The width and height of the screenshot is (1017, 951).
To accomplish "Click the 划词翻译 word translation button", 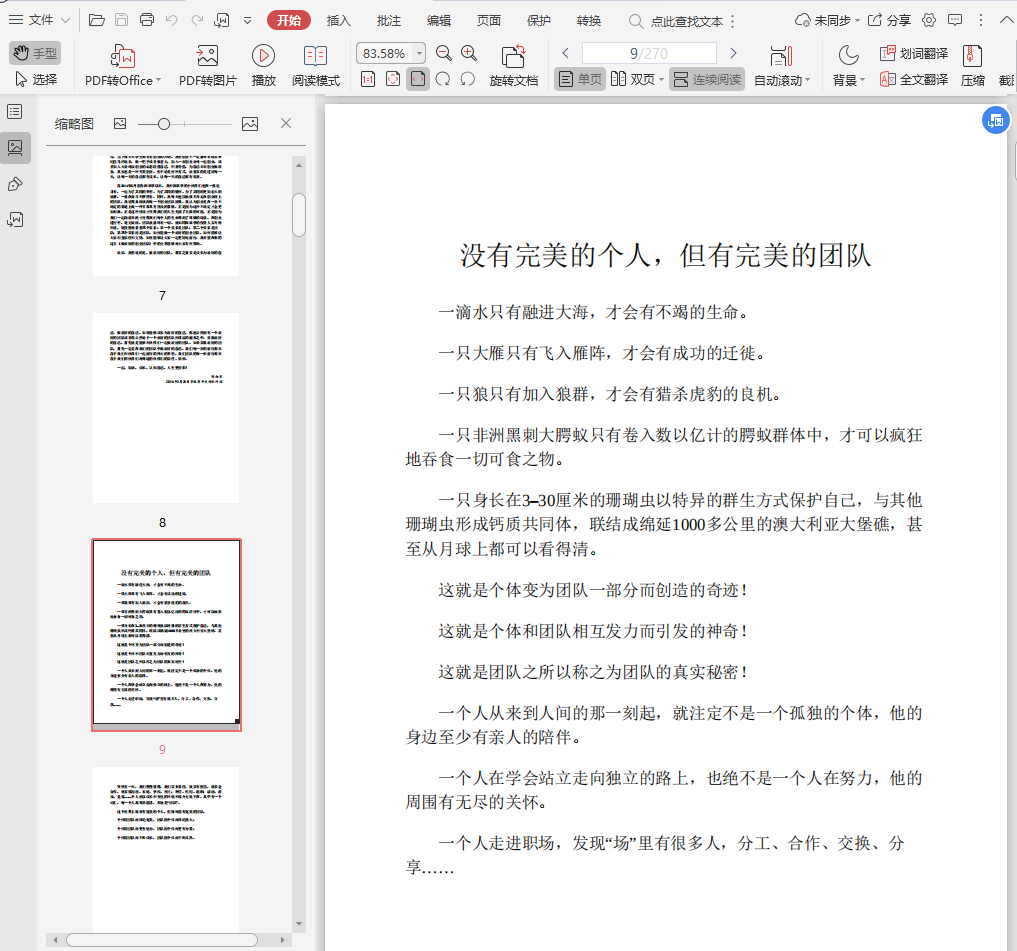I will click(914, 53).
